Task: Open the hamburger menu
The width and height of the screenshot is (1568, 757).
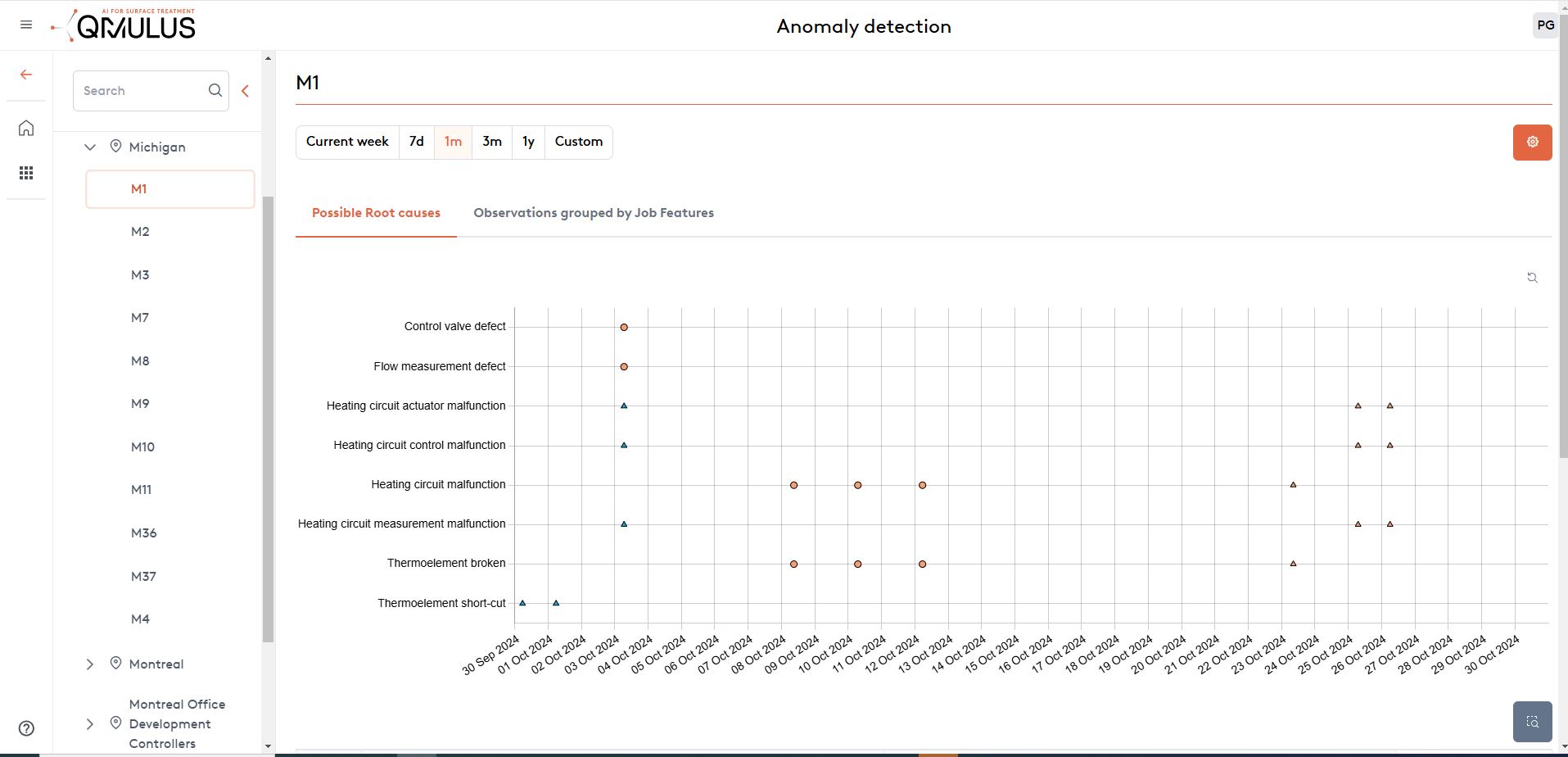Action: (x=26, y=25)
